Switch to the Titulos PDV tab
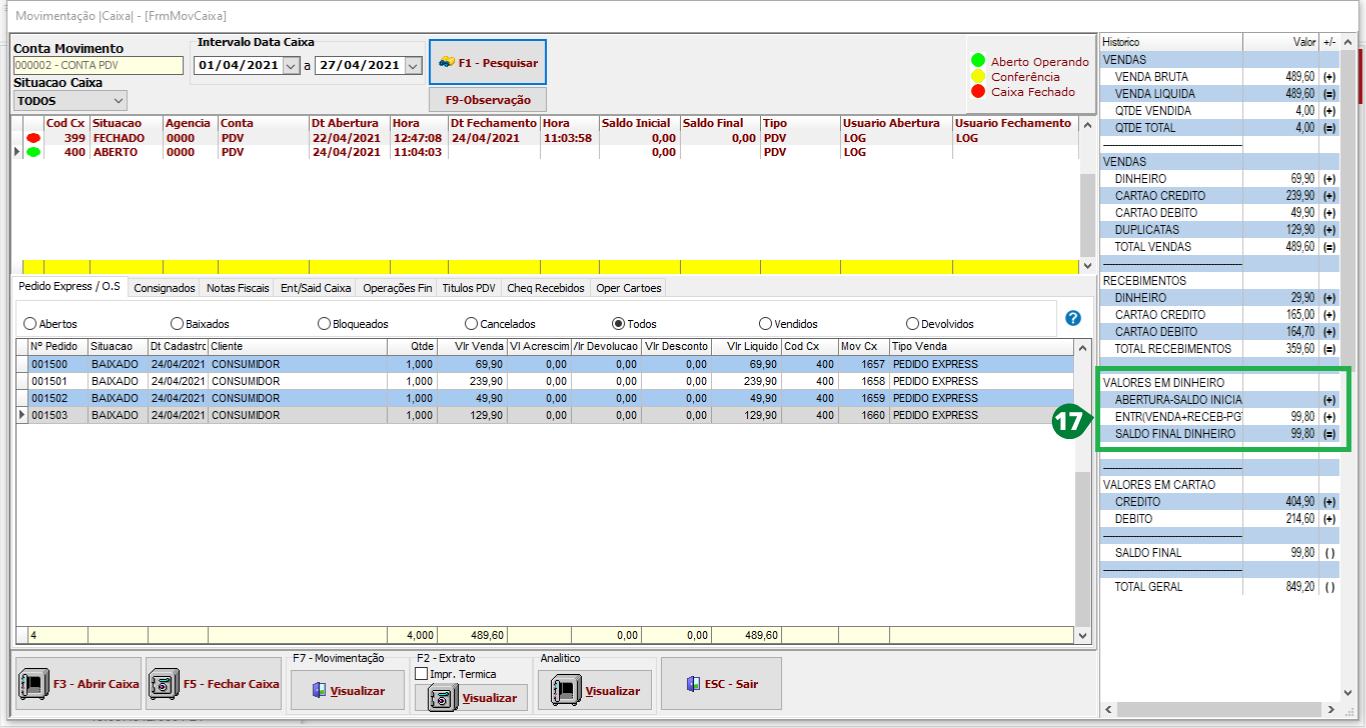The width and height of the screenshot is (1366, 728). (x=469, y=288)
